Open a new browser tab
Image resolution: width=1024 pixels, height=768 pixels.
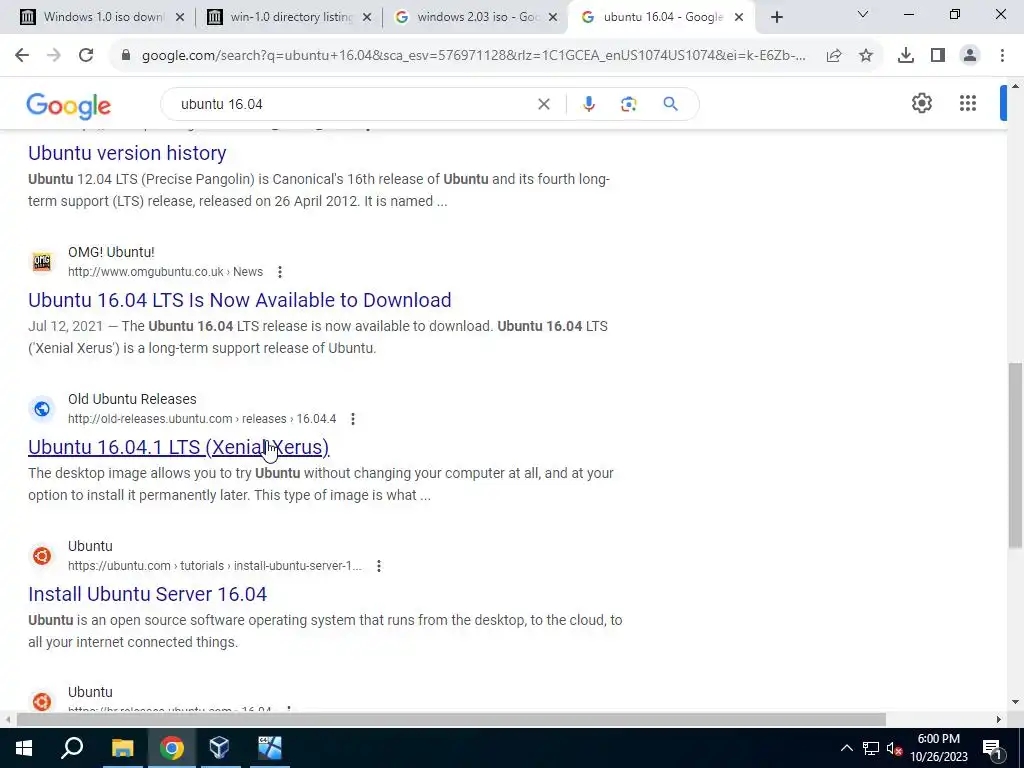(776, 18)
